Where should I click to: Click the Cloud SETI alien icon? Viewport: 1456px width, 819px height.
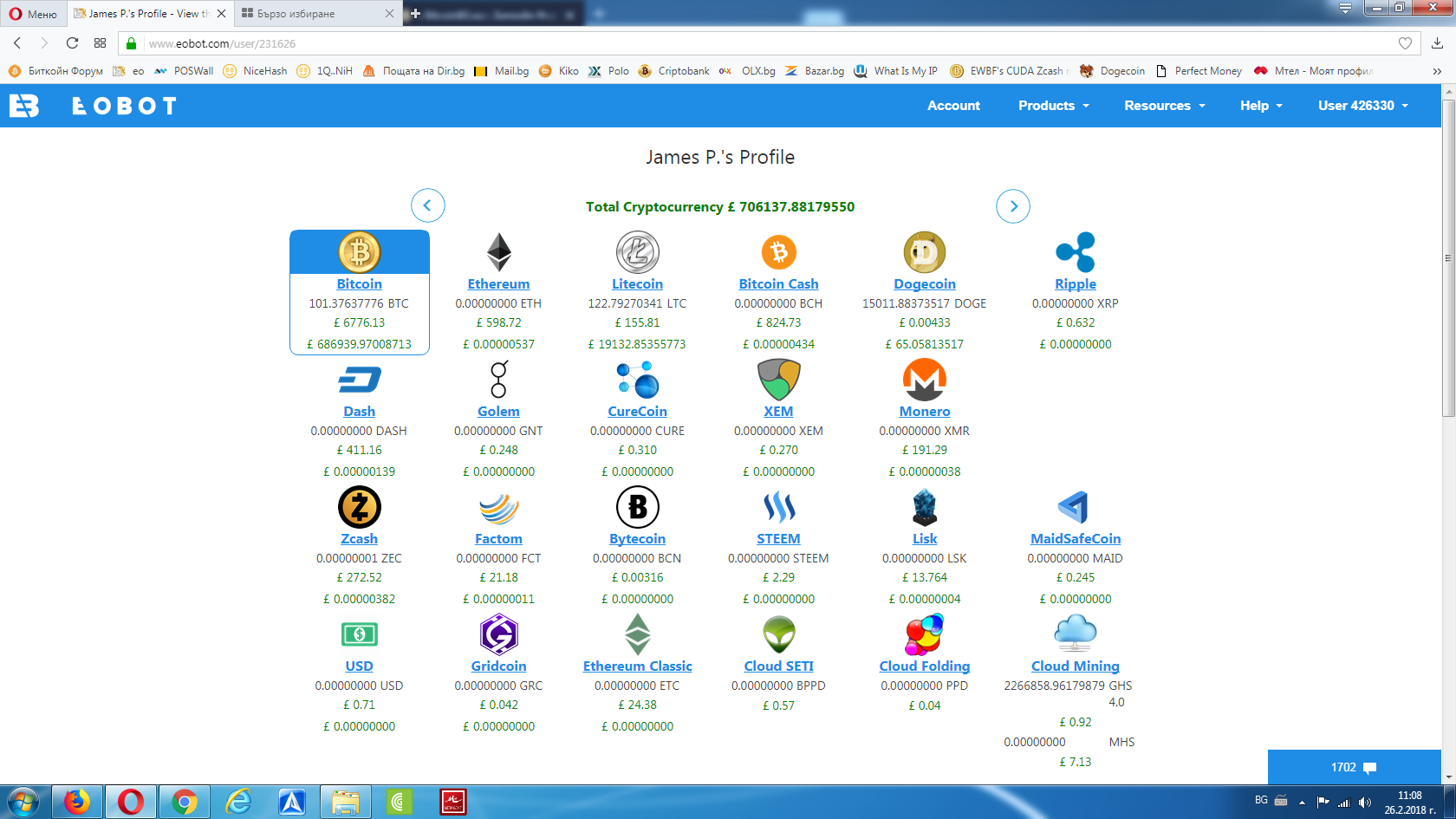[778, 634]
